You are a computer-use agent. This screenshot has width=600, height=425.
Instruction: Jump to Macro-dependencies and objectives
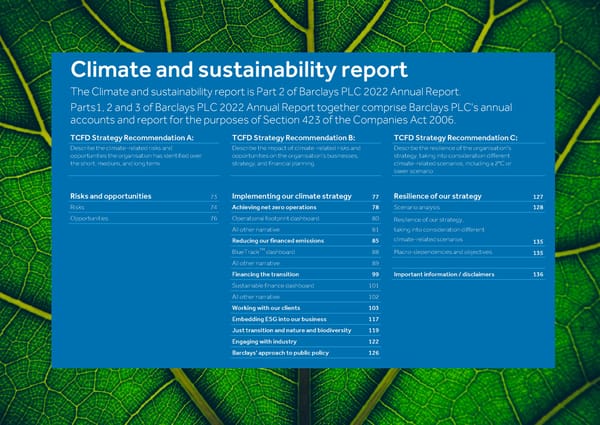pos(446,252)
